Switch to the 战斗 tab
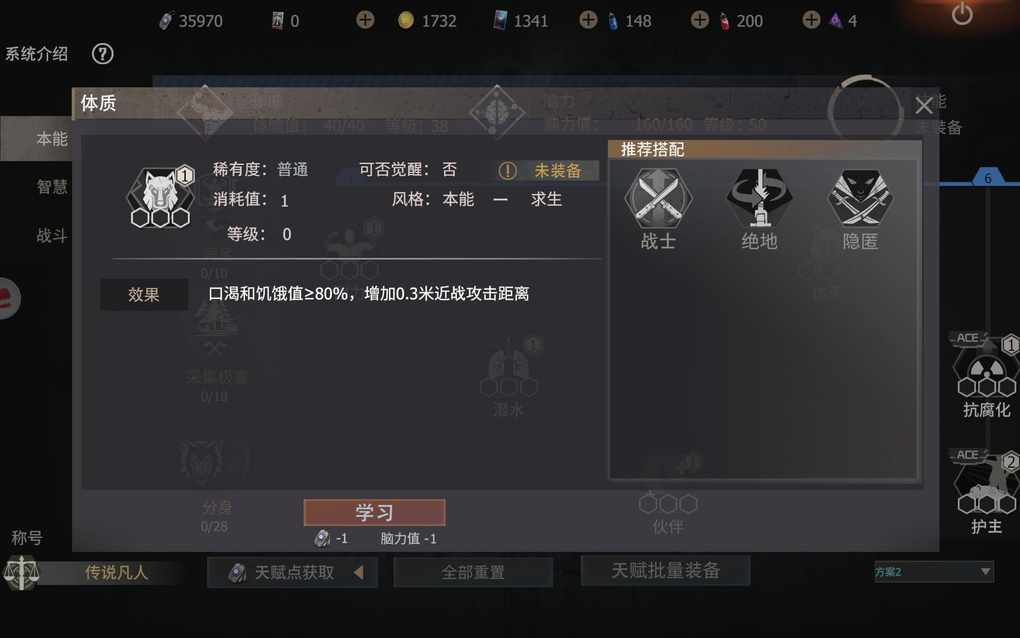Viewport: 1020px width, 638px height. click(52, 235)
